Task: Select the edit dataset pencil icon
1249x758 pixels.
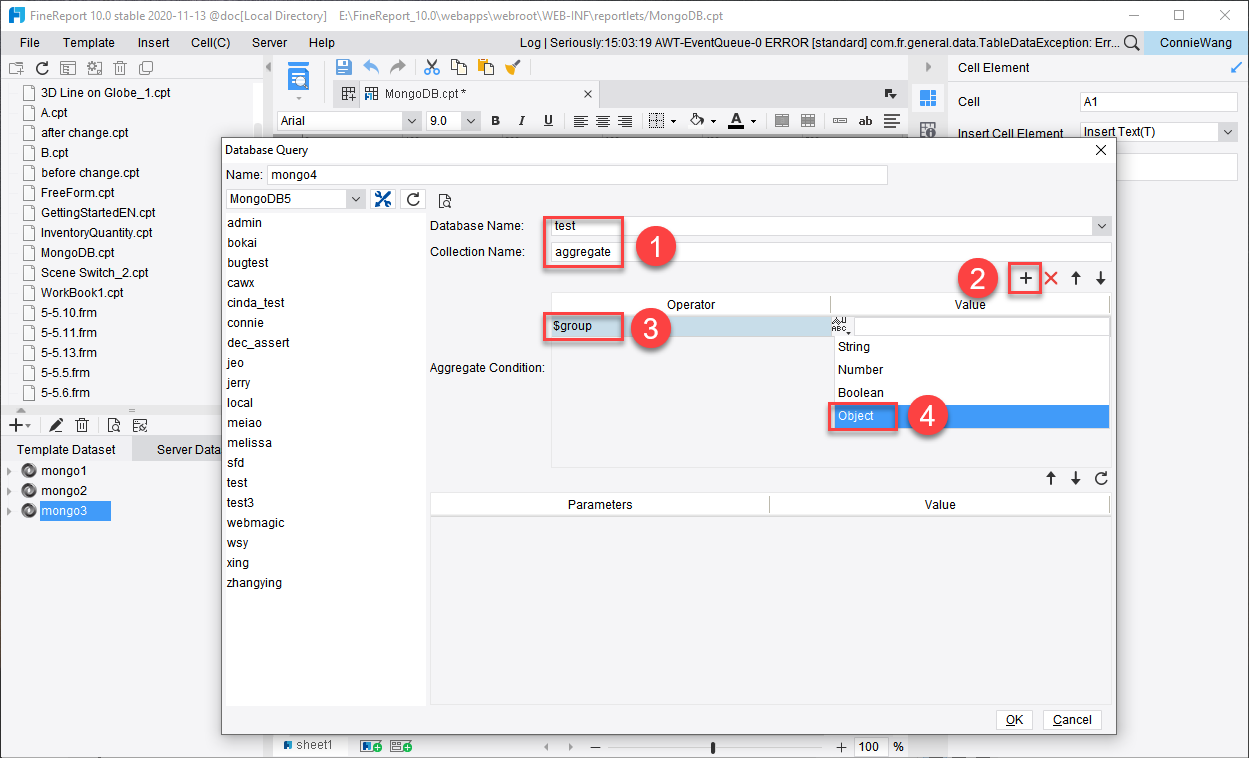Action: point(55,424)
